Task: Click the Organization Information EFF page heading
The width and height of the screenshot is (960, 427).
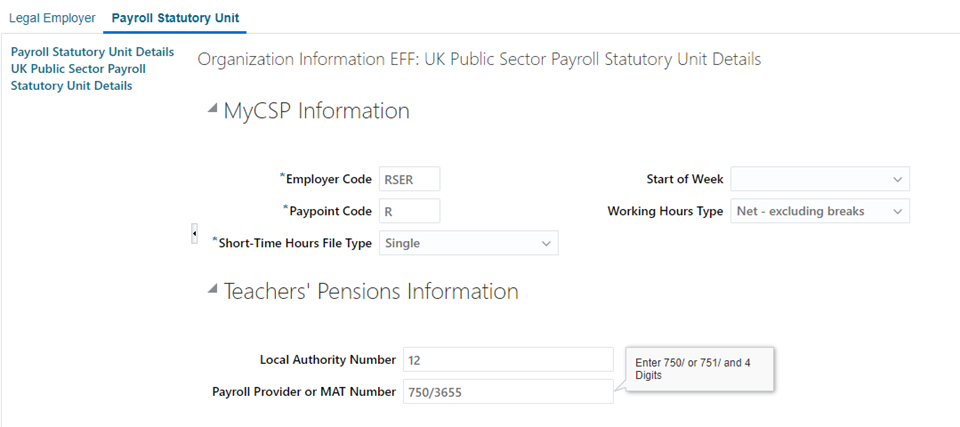Action: (x=479, y=60)
